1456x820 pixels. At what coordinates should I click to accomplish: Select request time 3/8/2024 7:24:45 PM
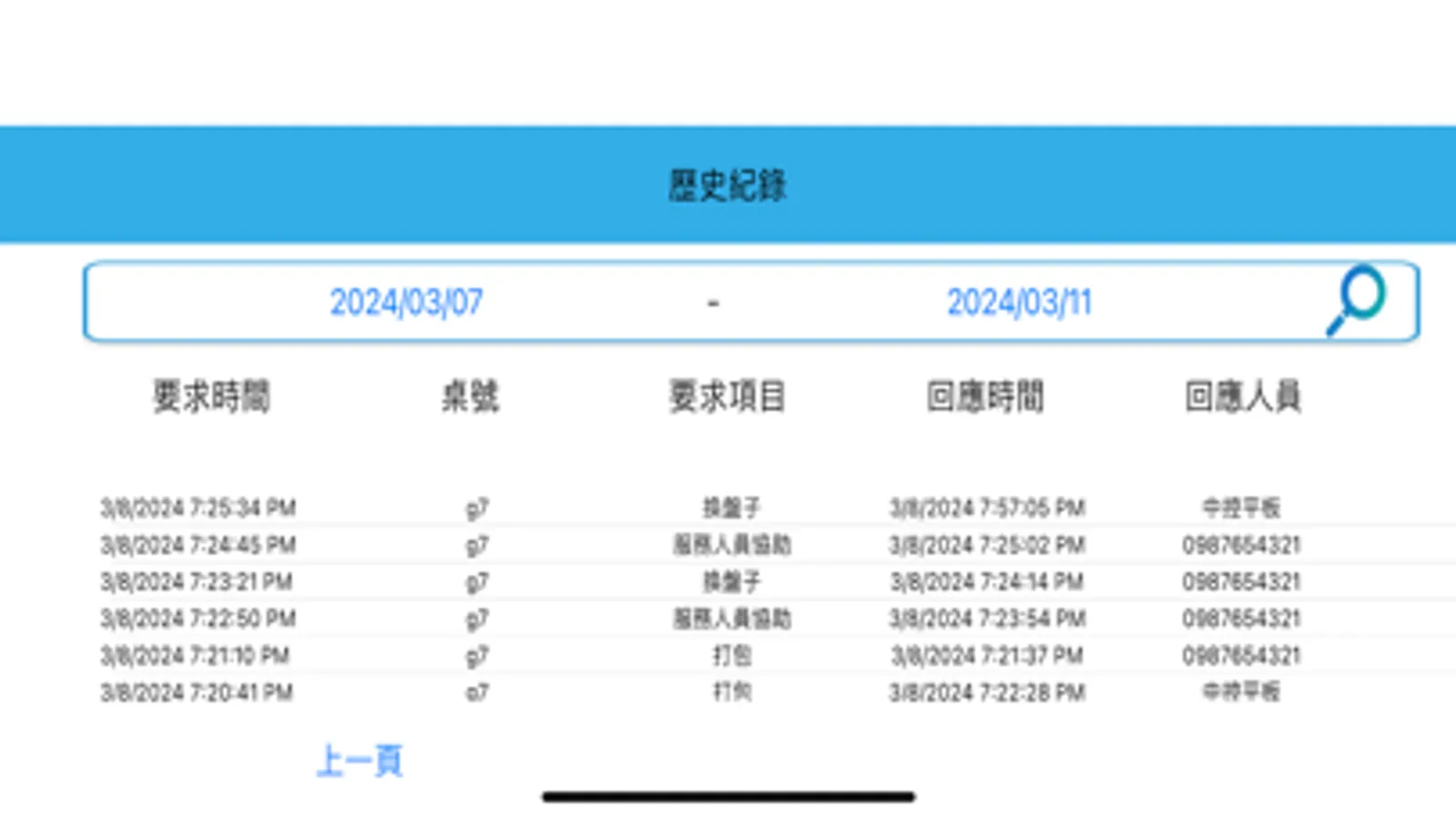point(198,545)
